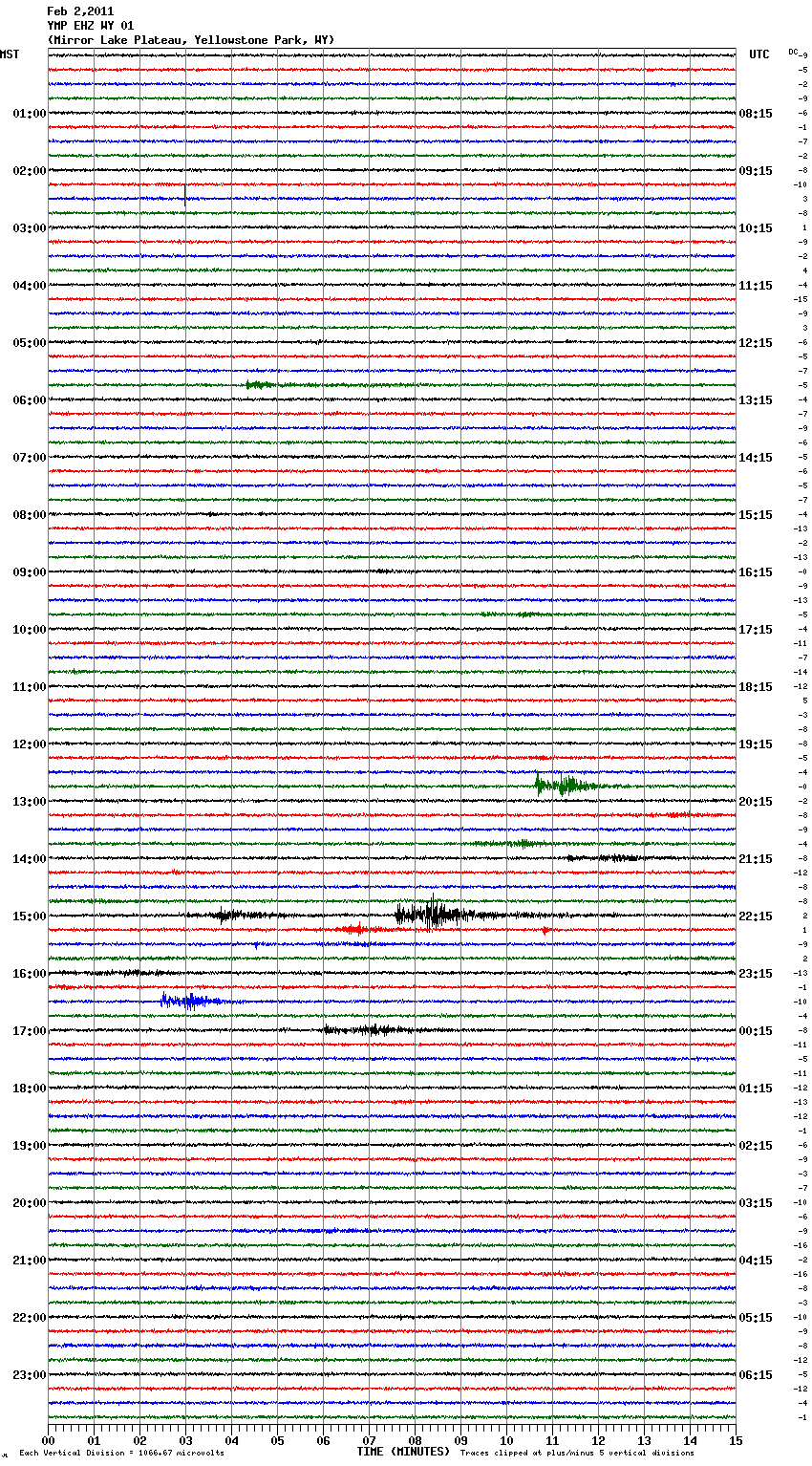
Task: Click the station code 'YMP EHZ WY 01'
Action: (91, 26)
